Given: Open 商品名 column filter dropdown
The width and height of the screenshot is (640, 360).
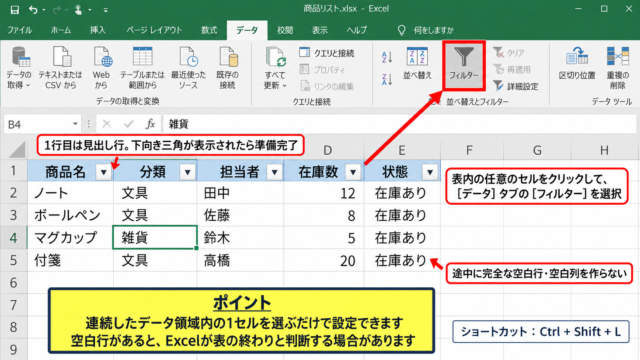Looking at the screenshot, I should click(104, 172).
